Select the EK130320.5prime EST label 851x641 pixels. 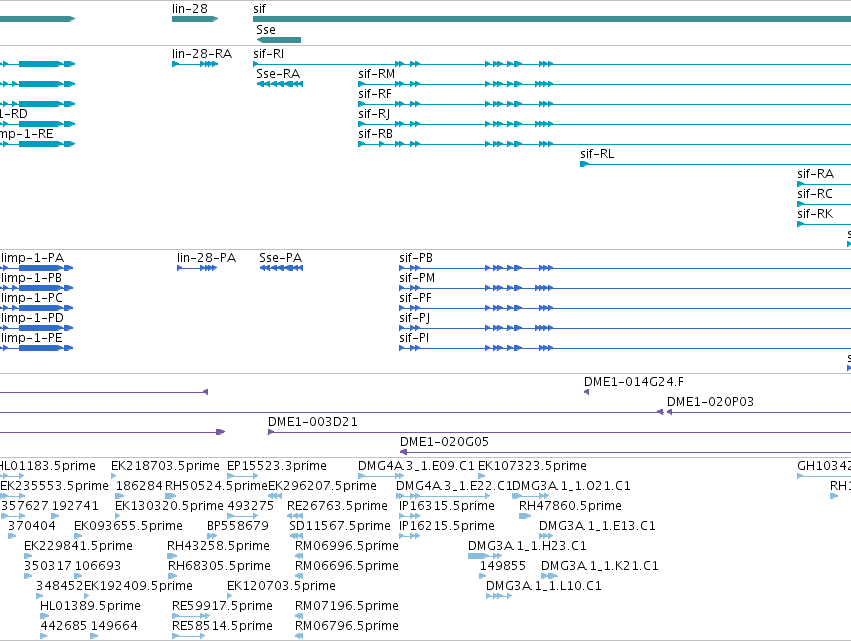pyautogui.click(x=169, y=506)
